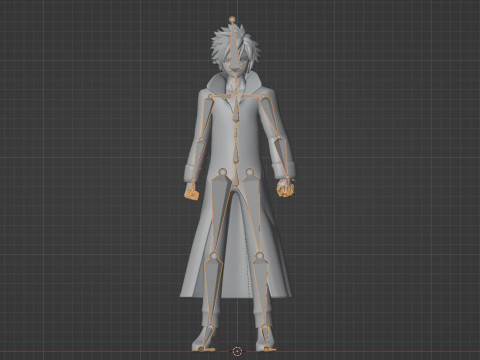Click the 3D cursor at the world origin
Viewport: 480px width, 360px height.
coord(237,351)
